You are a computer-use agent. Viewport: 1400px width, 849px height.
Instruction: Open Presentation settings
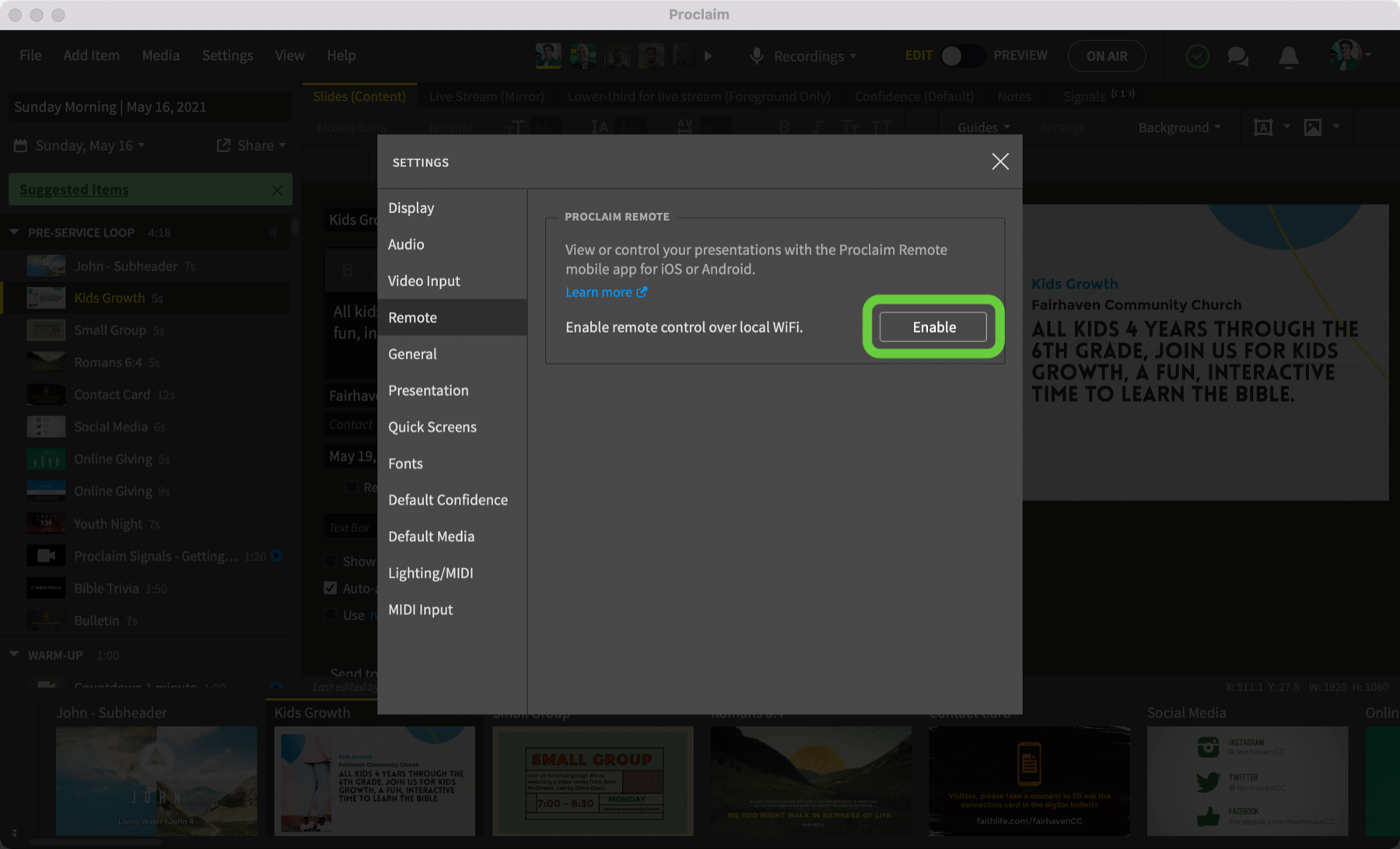tap(452, 390)
